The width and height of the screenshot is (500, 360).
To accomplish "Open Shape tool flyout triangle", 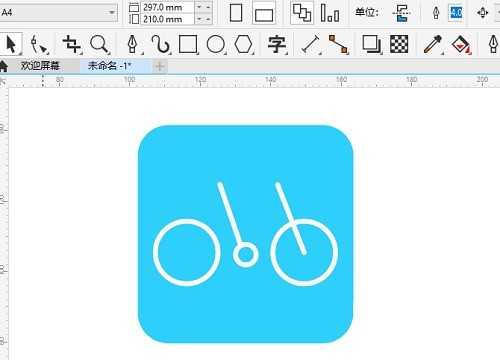I will tap(47, 53).
